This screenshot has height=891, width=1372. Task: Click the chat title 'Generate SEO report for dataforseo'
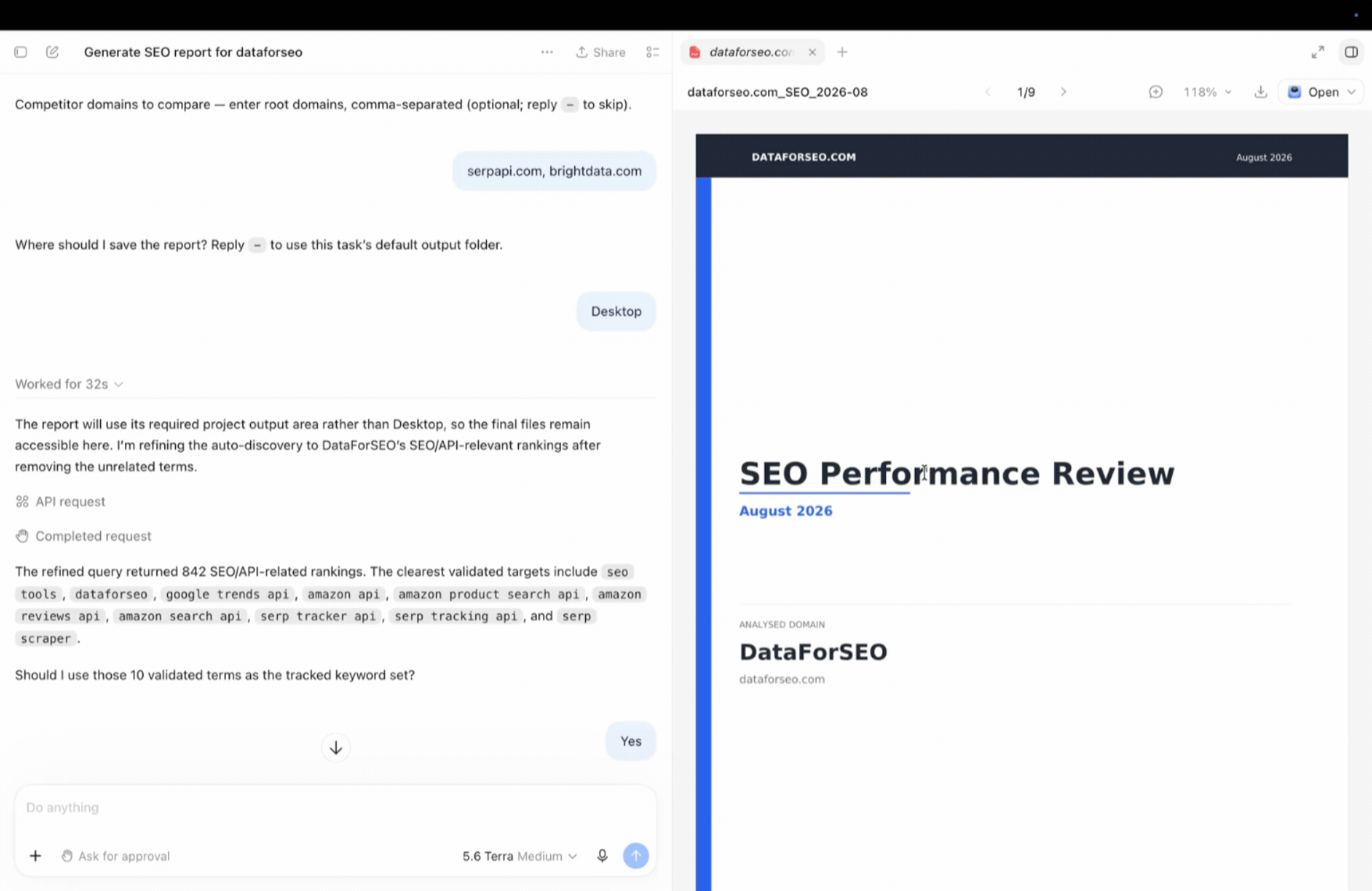tap(193, 52)
